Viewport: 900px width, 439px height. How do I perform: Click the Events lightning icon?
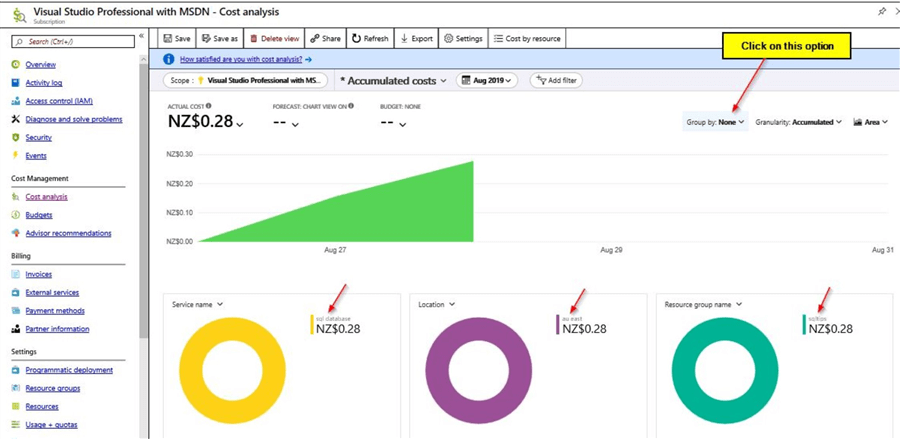coord(15,156)
